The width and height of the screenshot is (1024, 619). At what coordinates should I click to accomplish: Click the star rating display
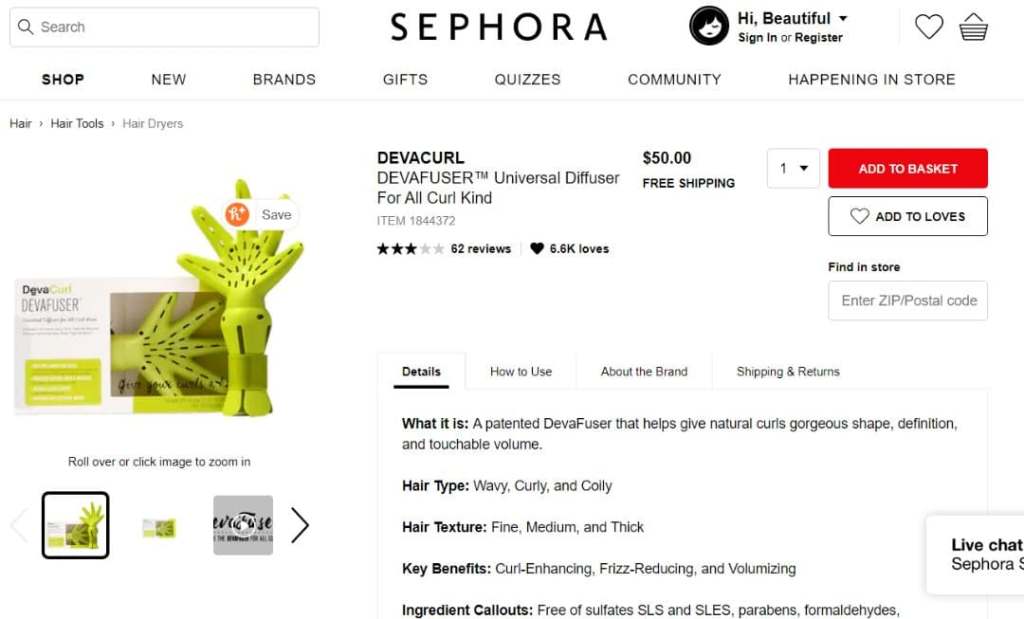[x=410, y=249]
